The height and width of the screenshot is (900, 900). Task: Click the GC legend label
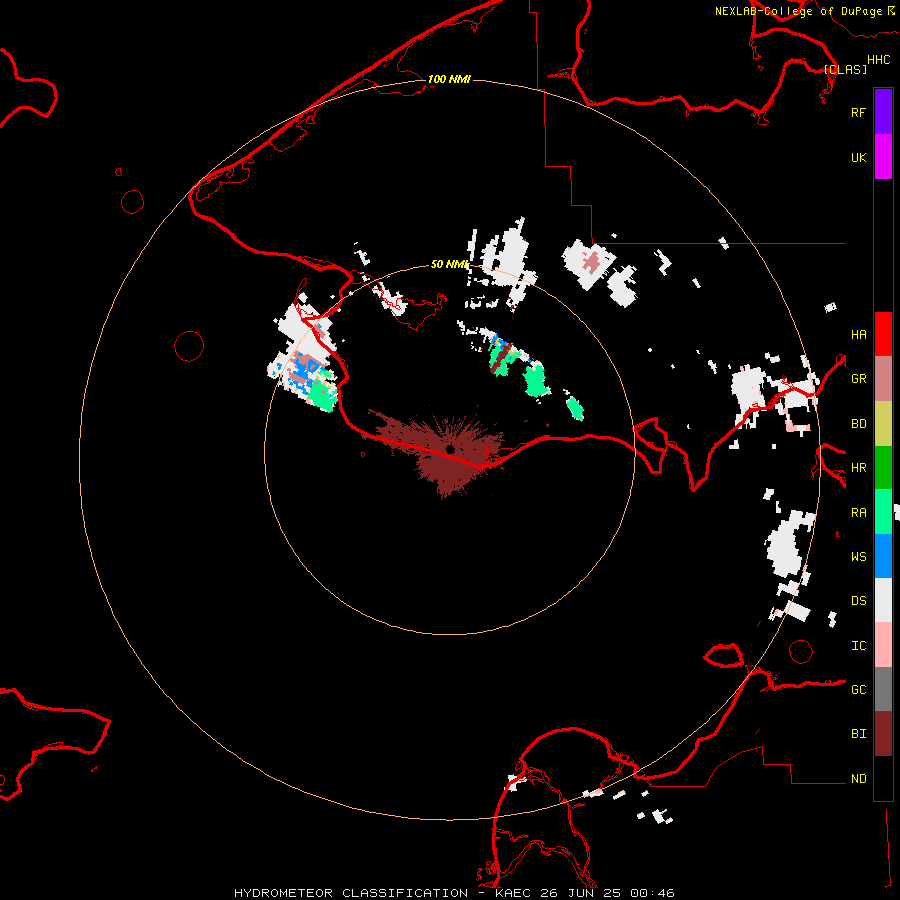[x=858, y=690]
